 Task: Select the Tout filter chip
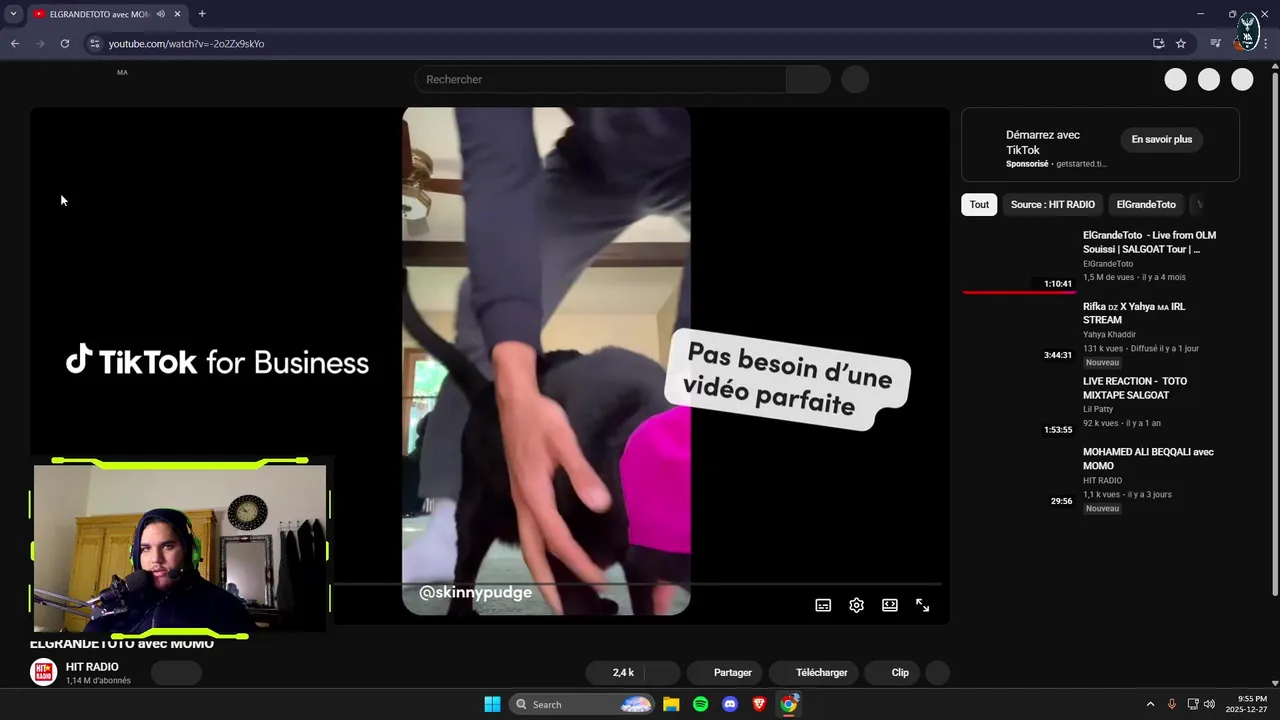coord(979,204)
